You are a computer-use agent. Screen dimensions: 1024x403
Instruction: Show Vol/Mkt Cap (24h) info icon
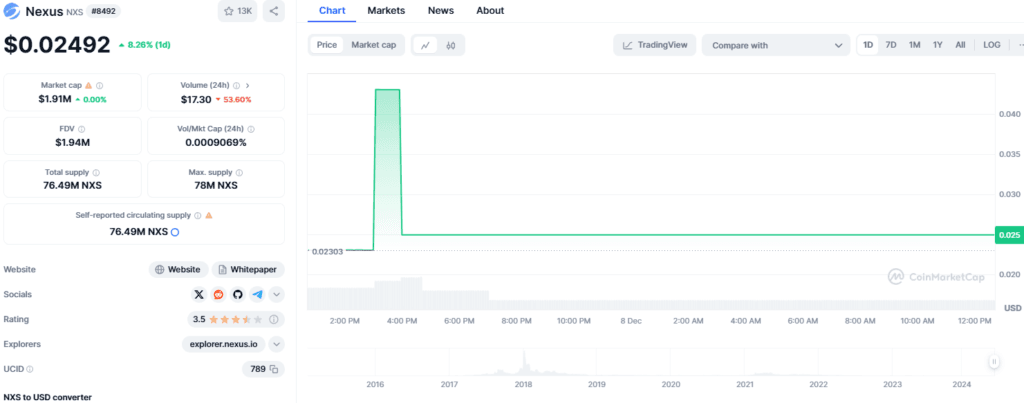coord(251,129)
